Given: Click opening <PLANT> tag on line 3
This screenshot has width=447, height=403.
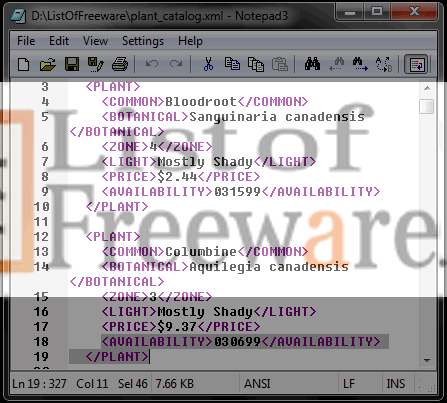Looking at the screenshot, I should [x=113, y=87].
